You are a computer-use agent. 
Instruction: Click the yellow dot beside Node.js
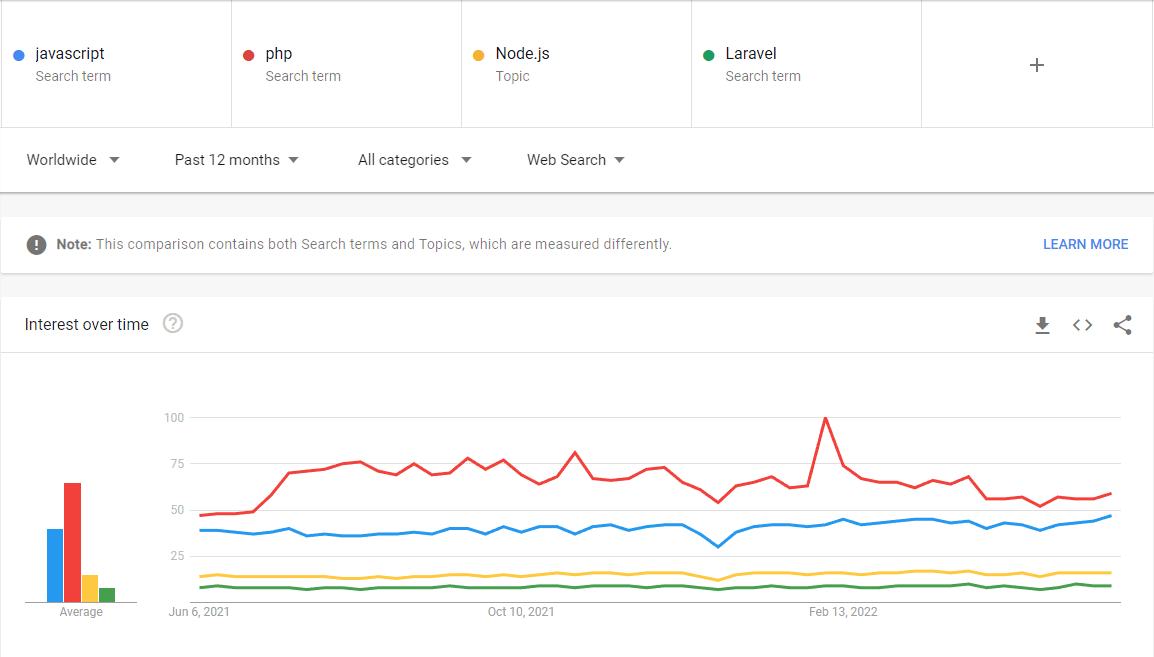(478, 53)
